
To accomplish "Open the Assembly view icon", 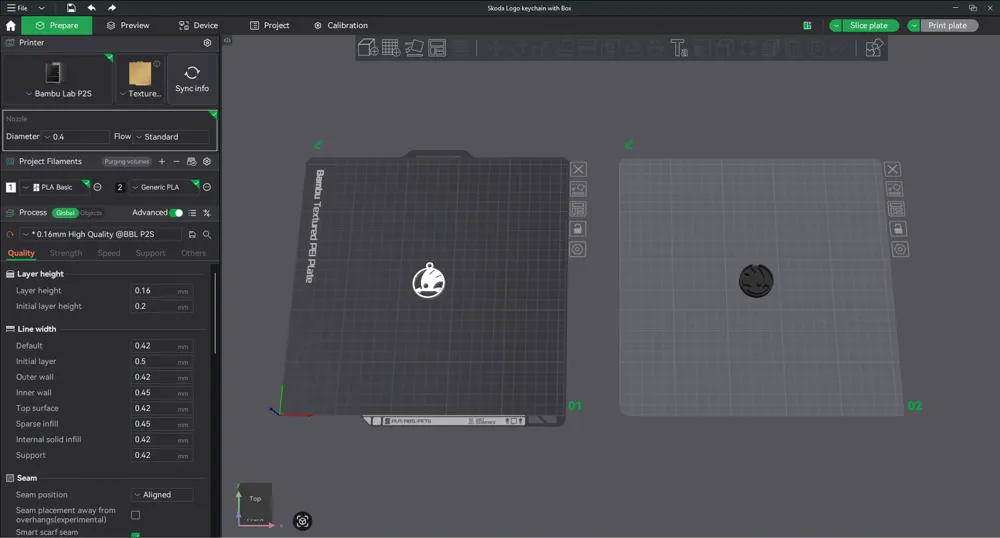I will [874, 48].
